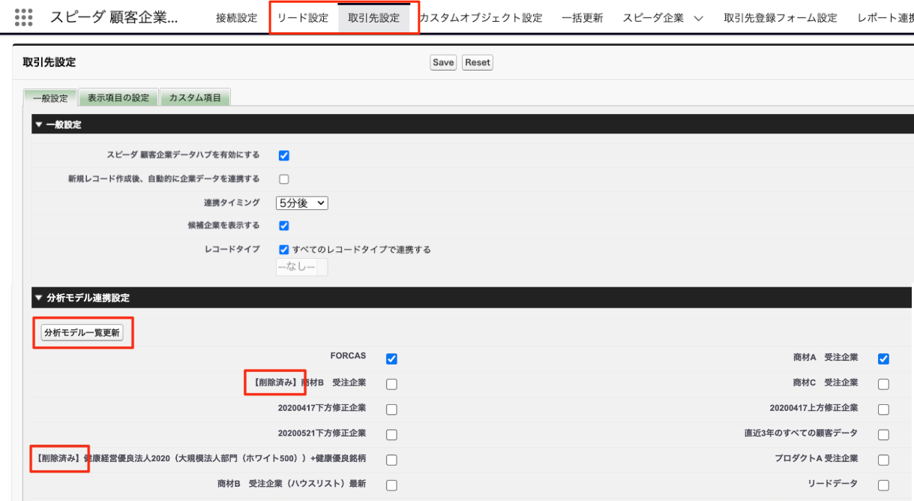914x501 pixels.
Task: Click the 連携タイミング label
Action: (231, 202)
